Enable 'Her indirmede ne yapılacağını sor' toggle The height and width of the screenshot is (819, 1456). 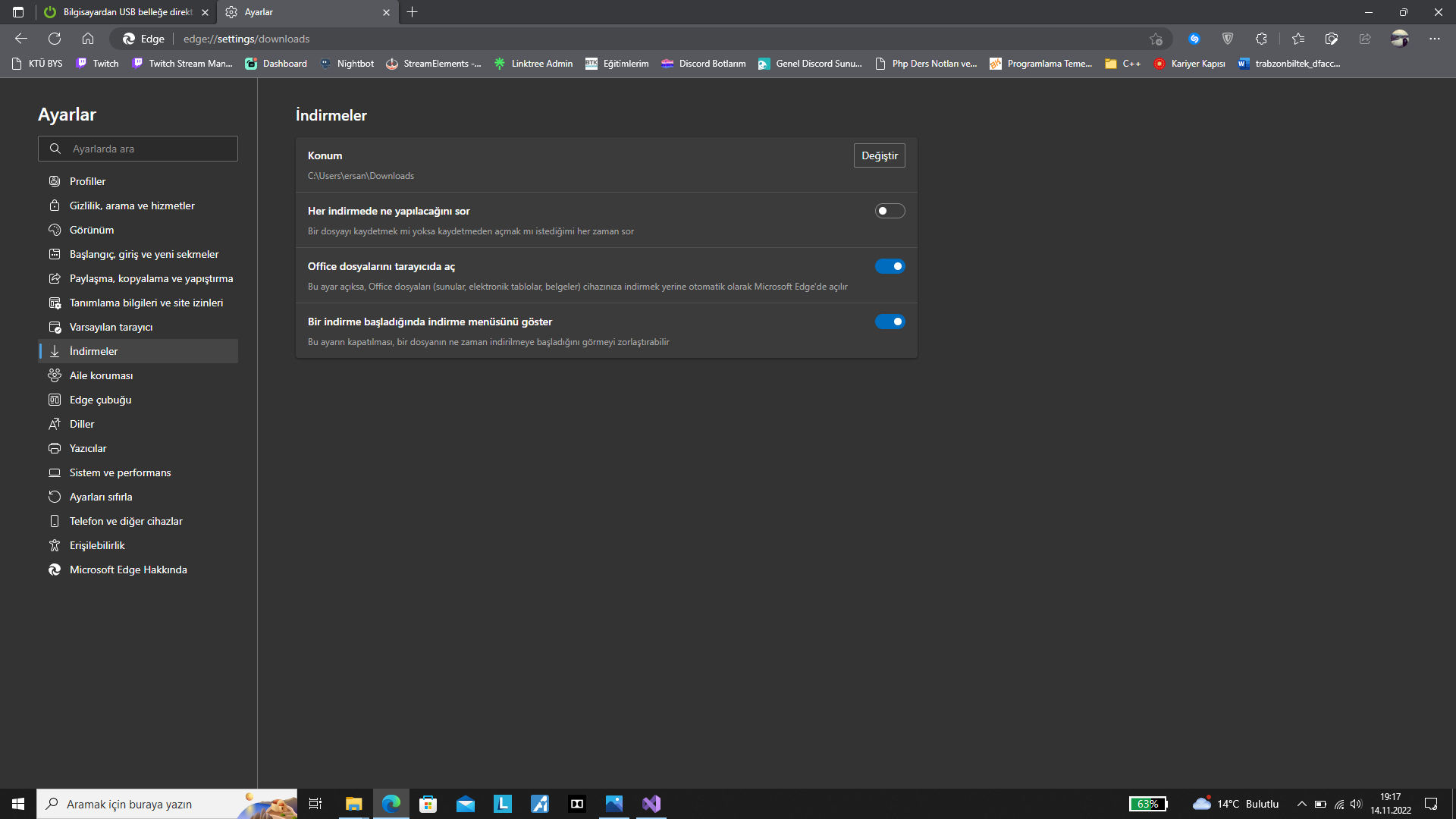890,211
